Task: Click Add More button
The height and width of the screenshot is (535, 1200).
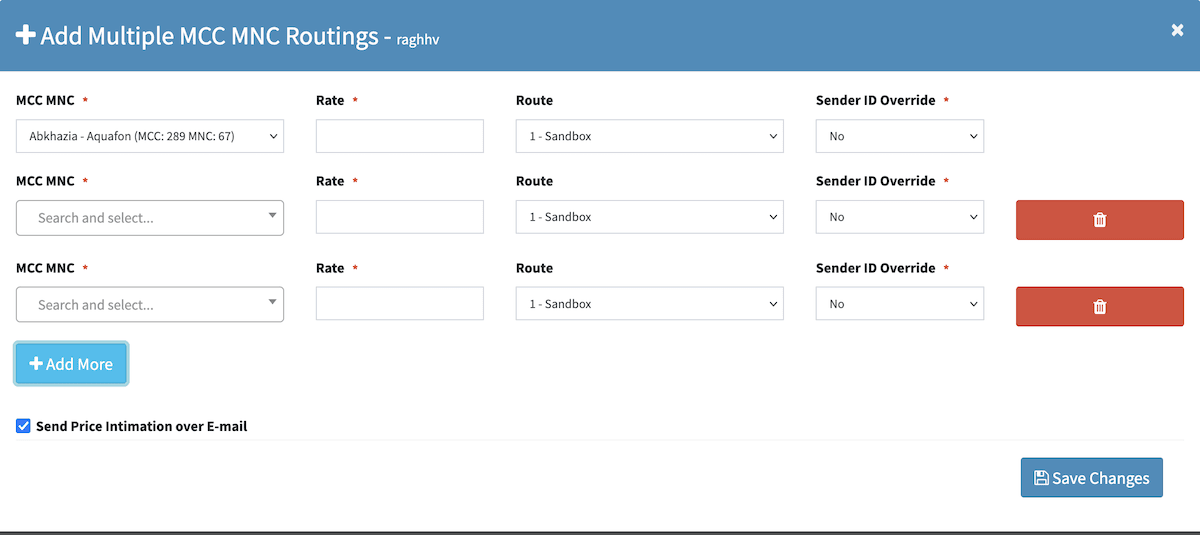Action: click(71, 364)
